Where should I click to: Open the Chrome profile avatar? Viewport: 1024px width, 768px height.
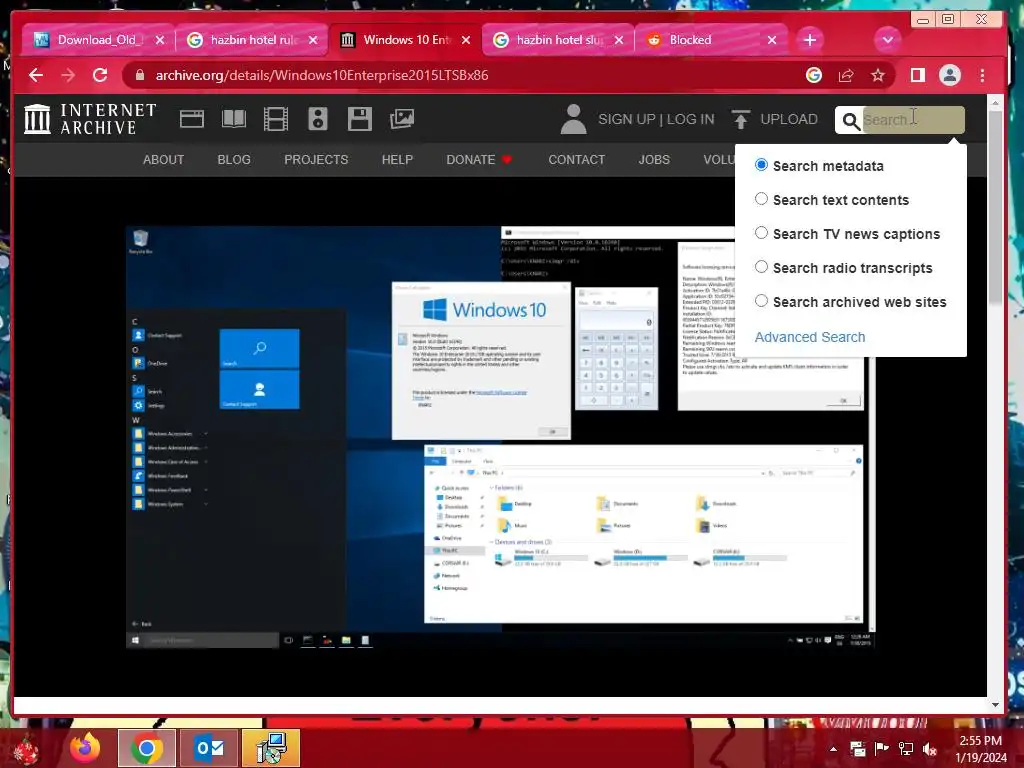click(950, 75)
